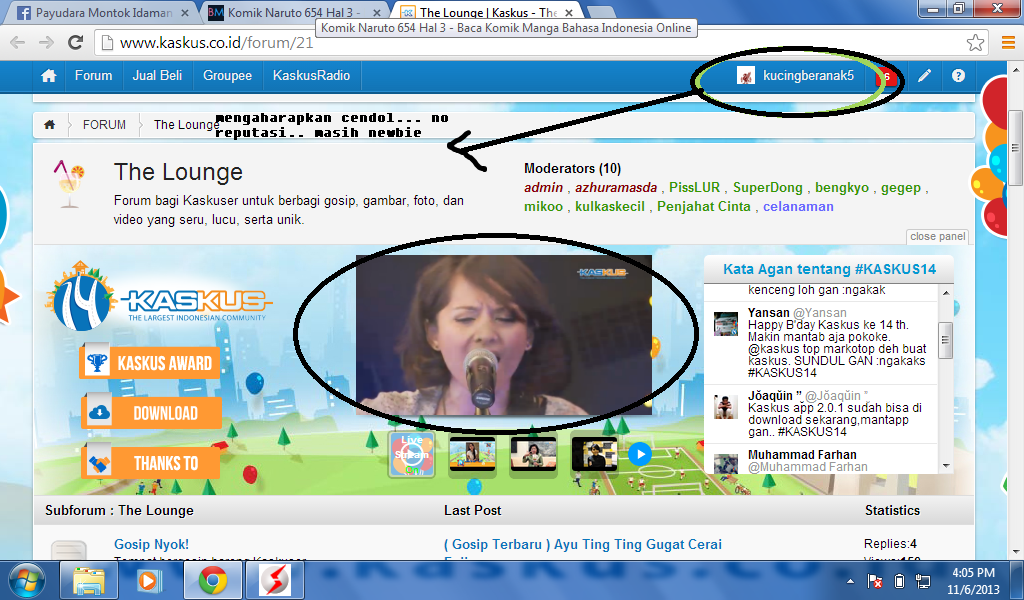Open KaskusRadio in the navbar
Image resolution: width=1024 pixels, height=600 pixels.
(x=311, y=76)
